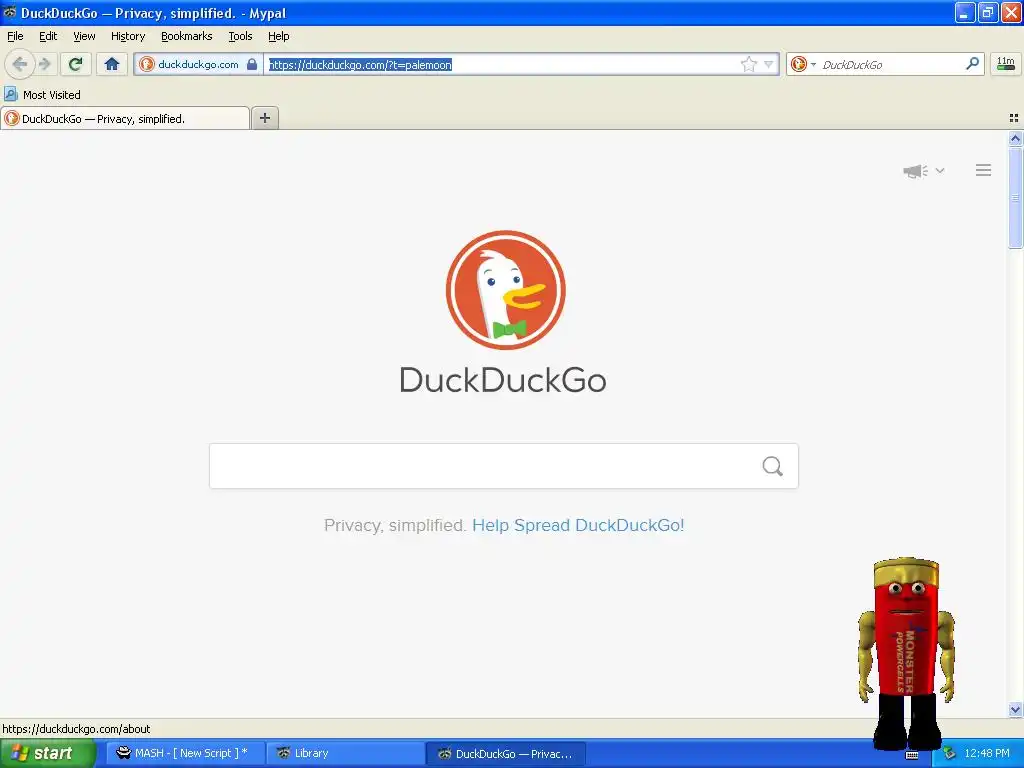This screenshot has width=1024, height=768.
Task: Open the File menu
Action: coord(15,36)
